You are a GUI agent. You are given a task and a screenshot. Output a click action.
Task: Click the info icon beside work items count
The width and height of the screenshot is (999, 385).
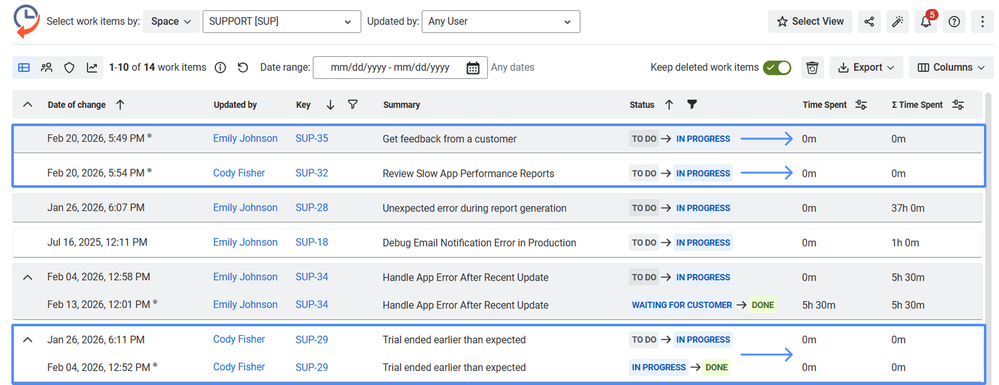pos(220,68)
